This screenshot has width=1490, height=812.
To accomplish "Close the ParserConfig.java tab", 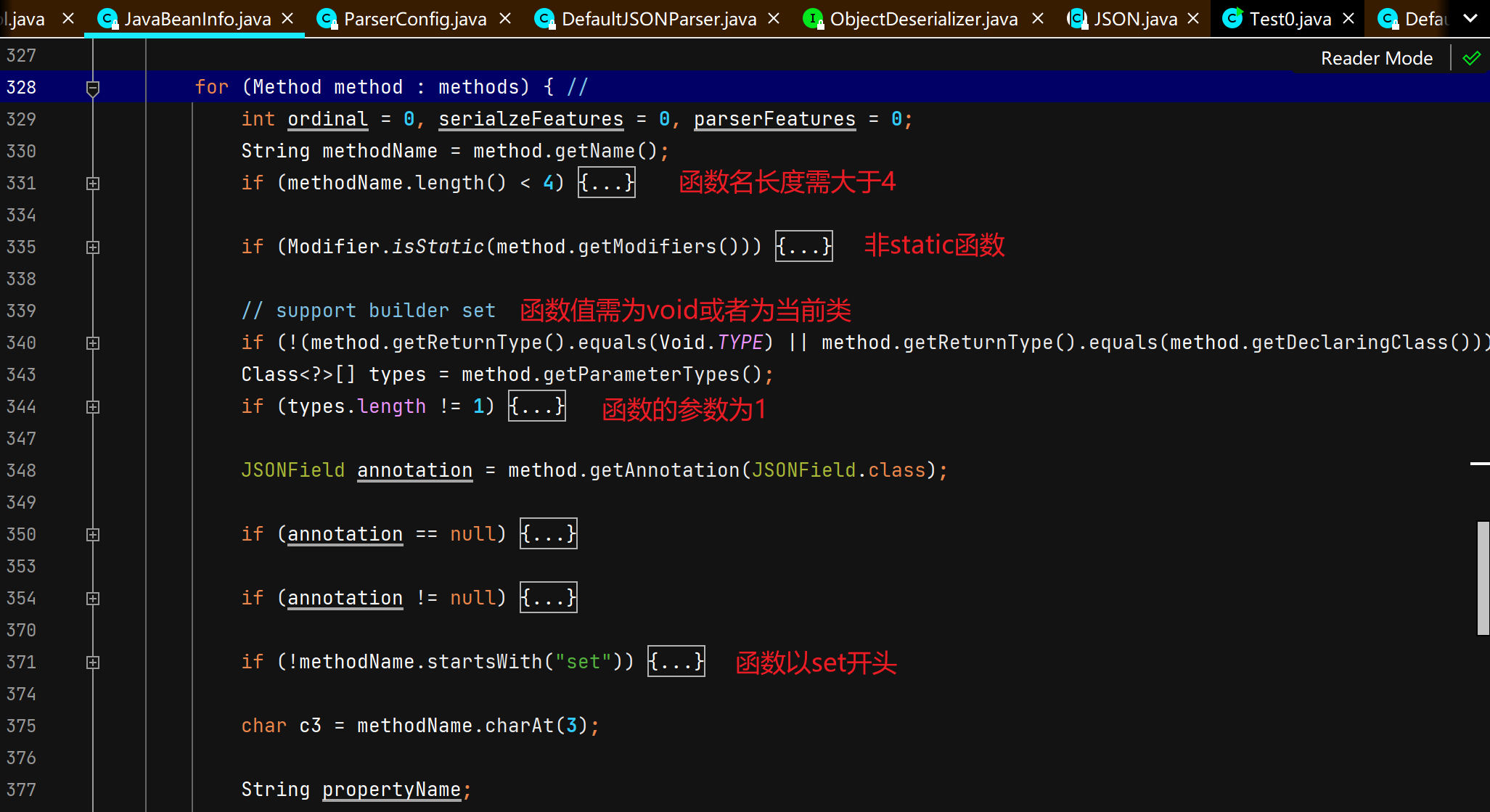I will tap(505, 18).
